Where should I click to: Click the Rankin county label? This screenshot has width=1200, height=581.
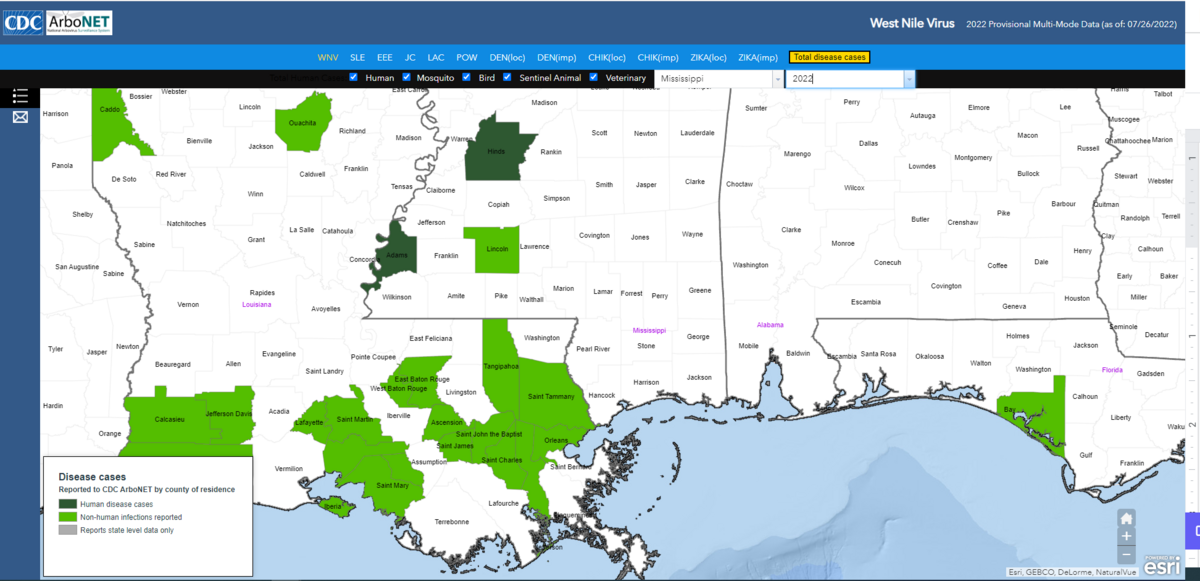coord(551,153)
